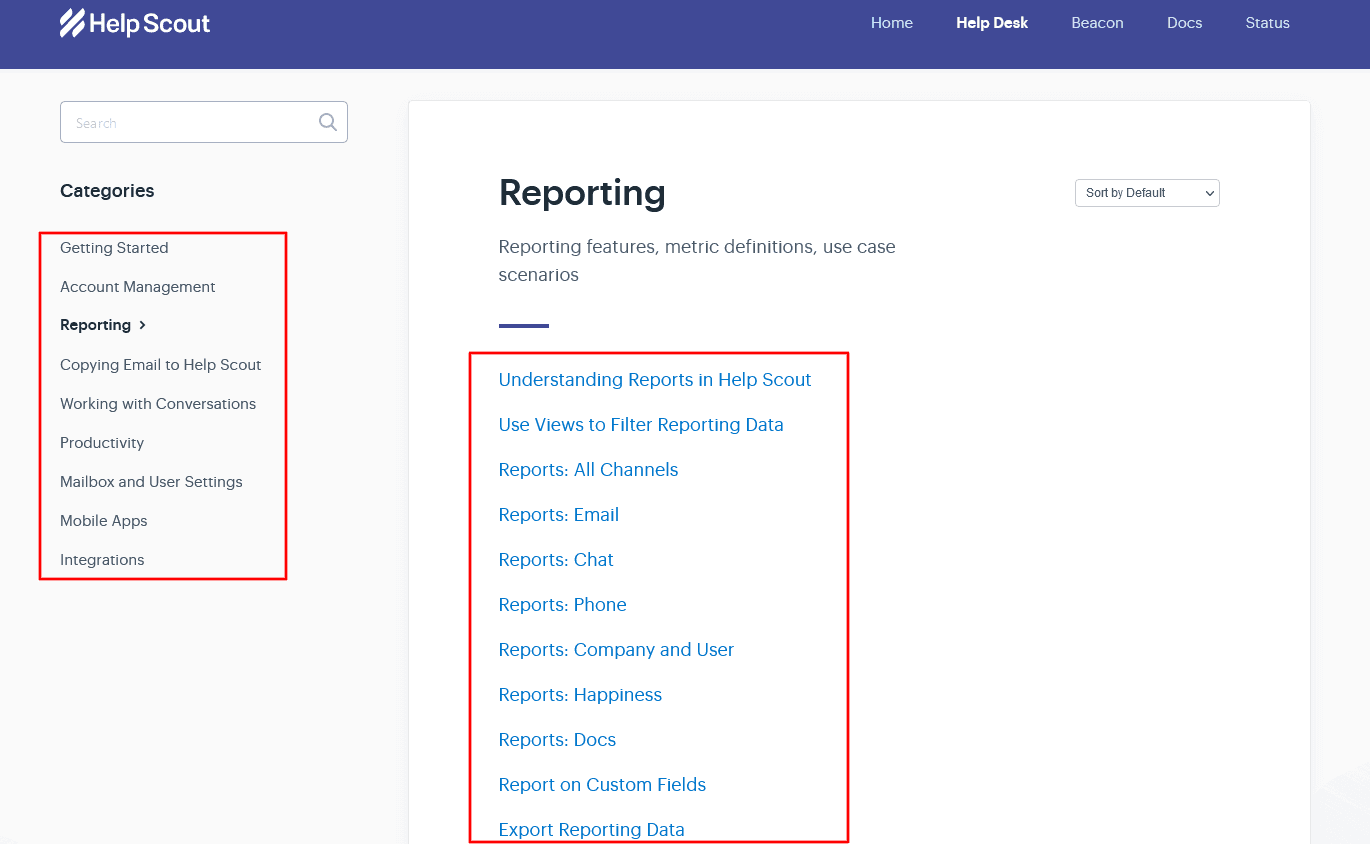Select Help Desk in top navigation
The image size is (1370, 844).
click(x=991, y=23)
